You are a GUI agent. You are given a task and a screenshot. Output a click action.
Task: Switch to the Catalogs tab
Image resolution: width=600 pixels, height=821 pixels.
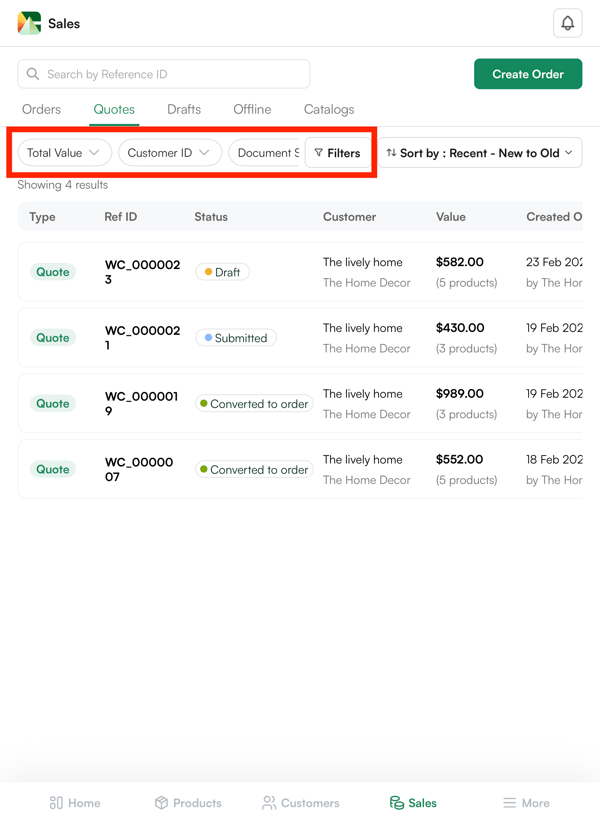[x=329, y=109]
